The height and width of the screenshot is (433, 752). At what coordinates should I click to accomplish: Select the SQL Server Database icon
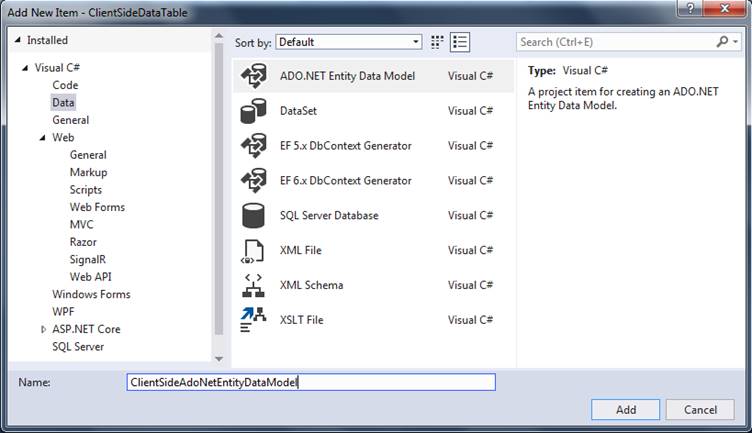(x=253, y=216)
